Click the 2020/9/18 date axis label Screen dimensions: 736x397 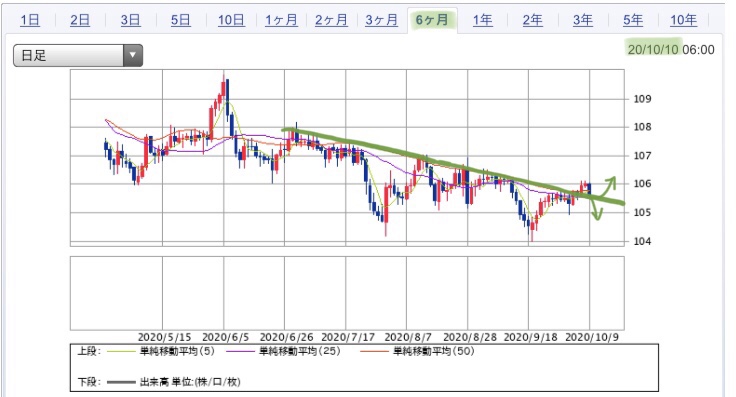(x=530, y=337)
